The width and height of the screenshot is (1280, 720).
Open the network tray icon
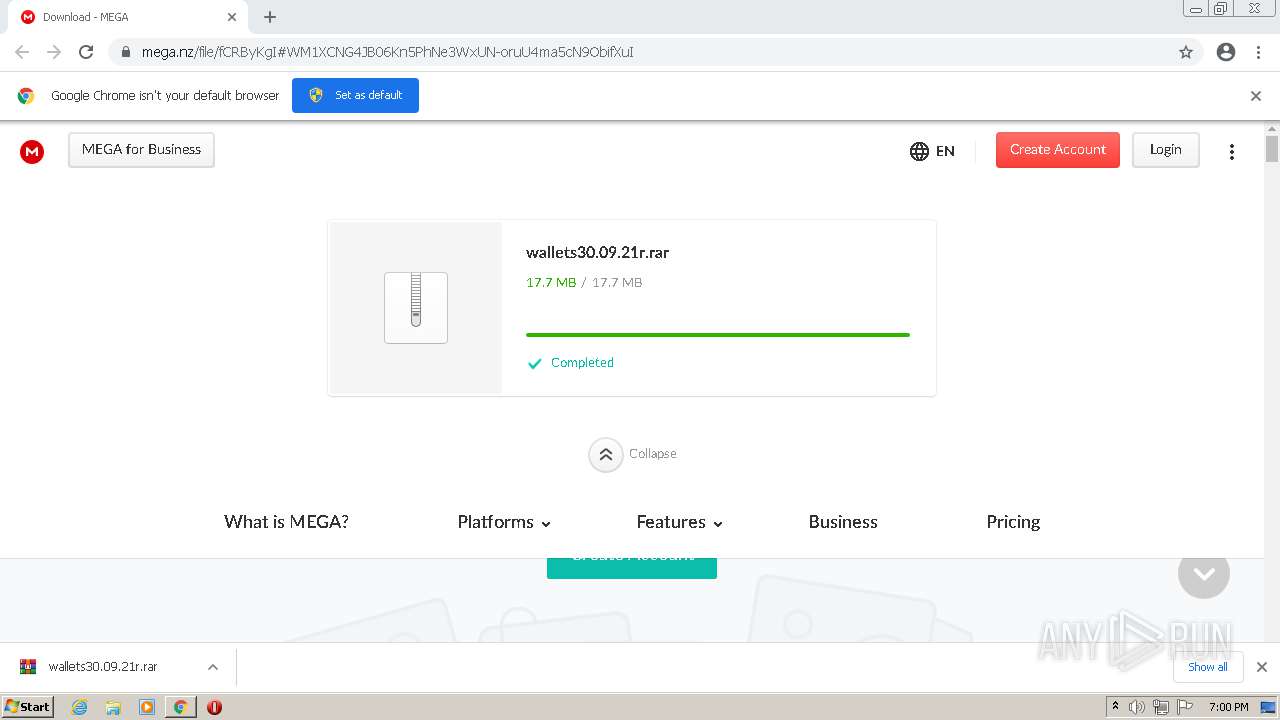coord(1161,707)
